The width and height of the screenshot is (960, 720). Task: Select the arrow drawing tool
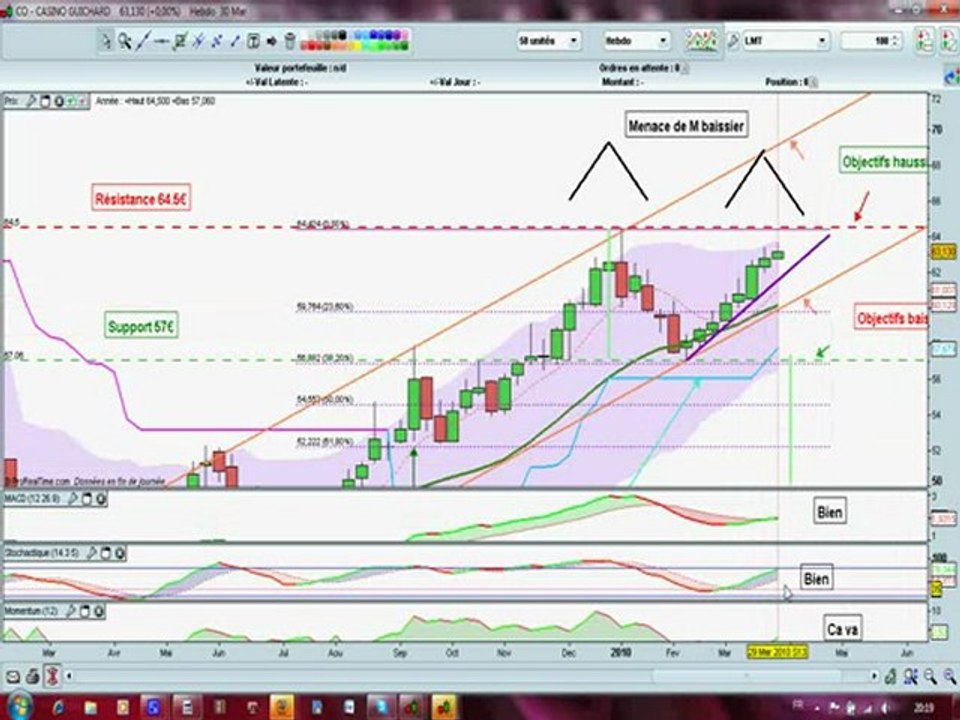271,41
